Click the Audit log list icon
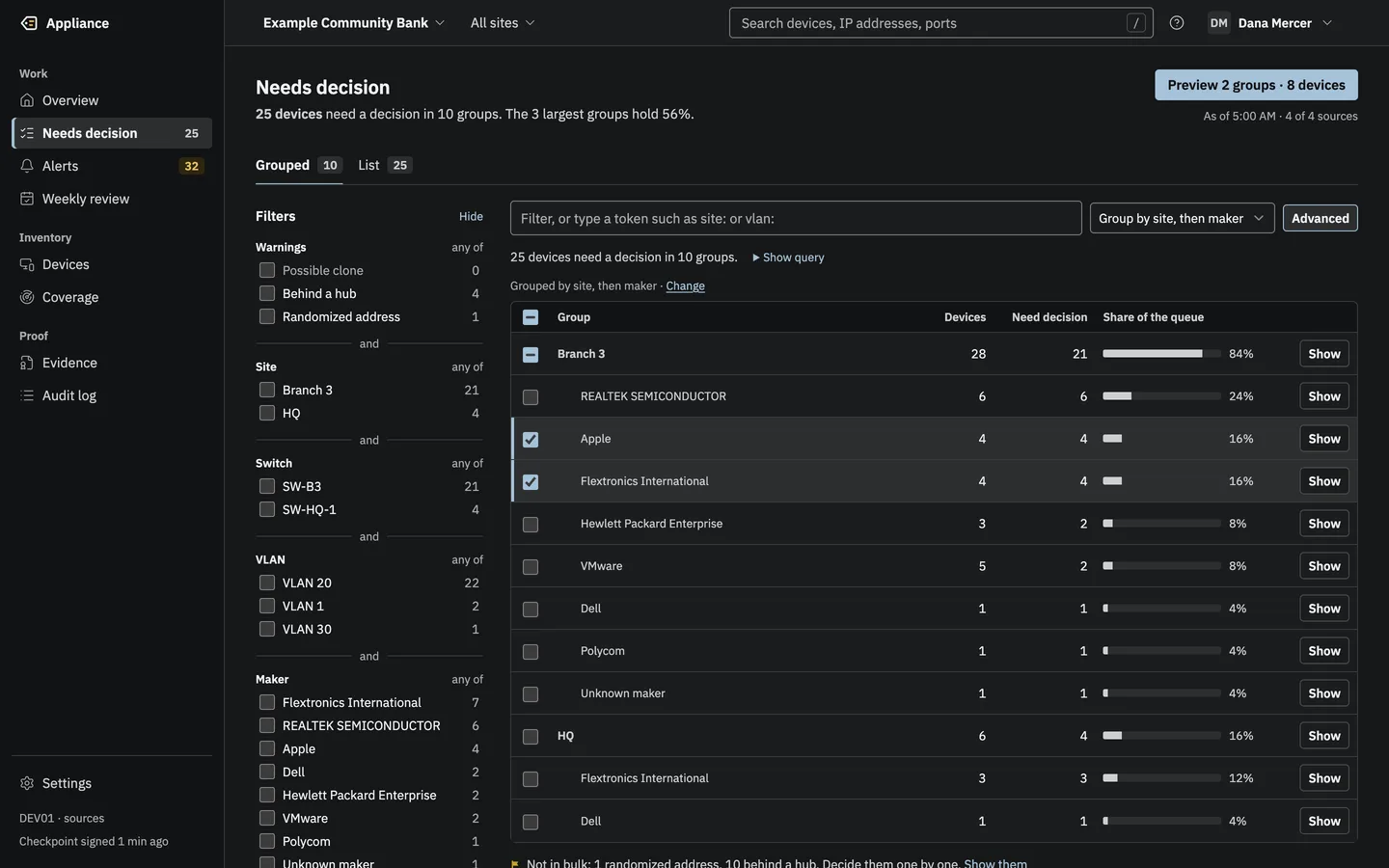Image resolution: width=1389 pixels, height=868 pixels. click(x=27, y=395)
